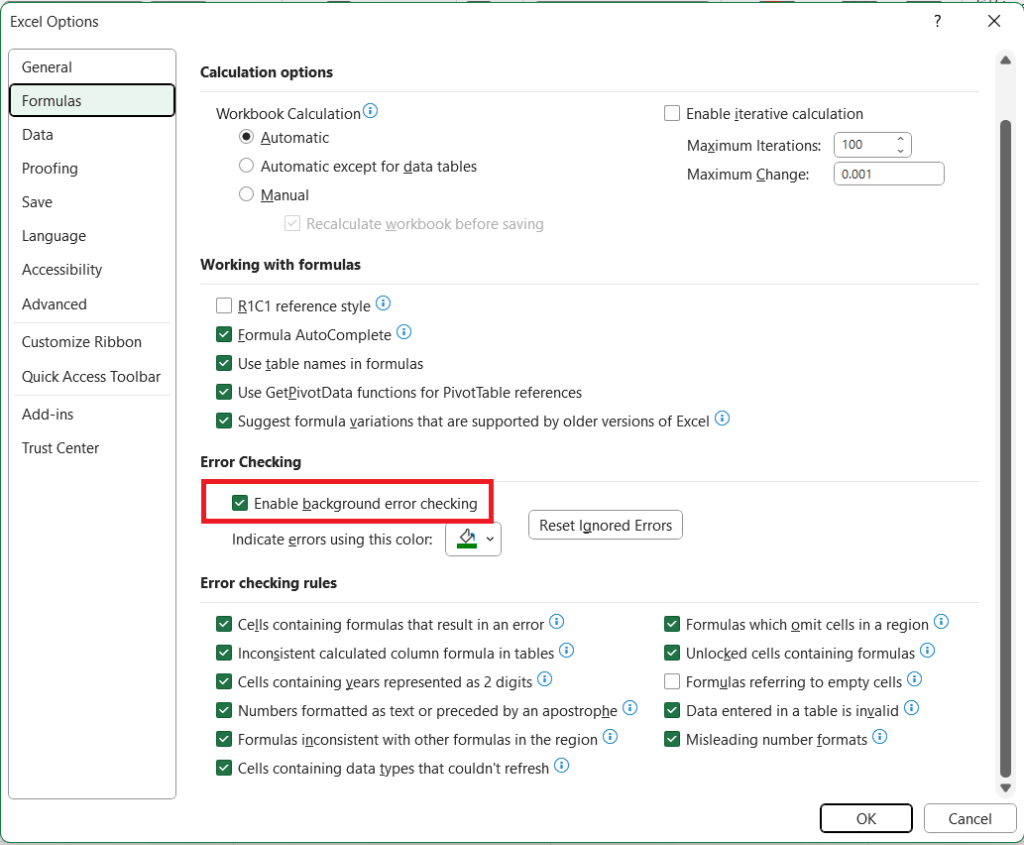Increase Maximum Iterations using the up arrow

(x=902, y=139)
